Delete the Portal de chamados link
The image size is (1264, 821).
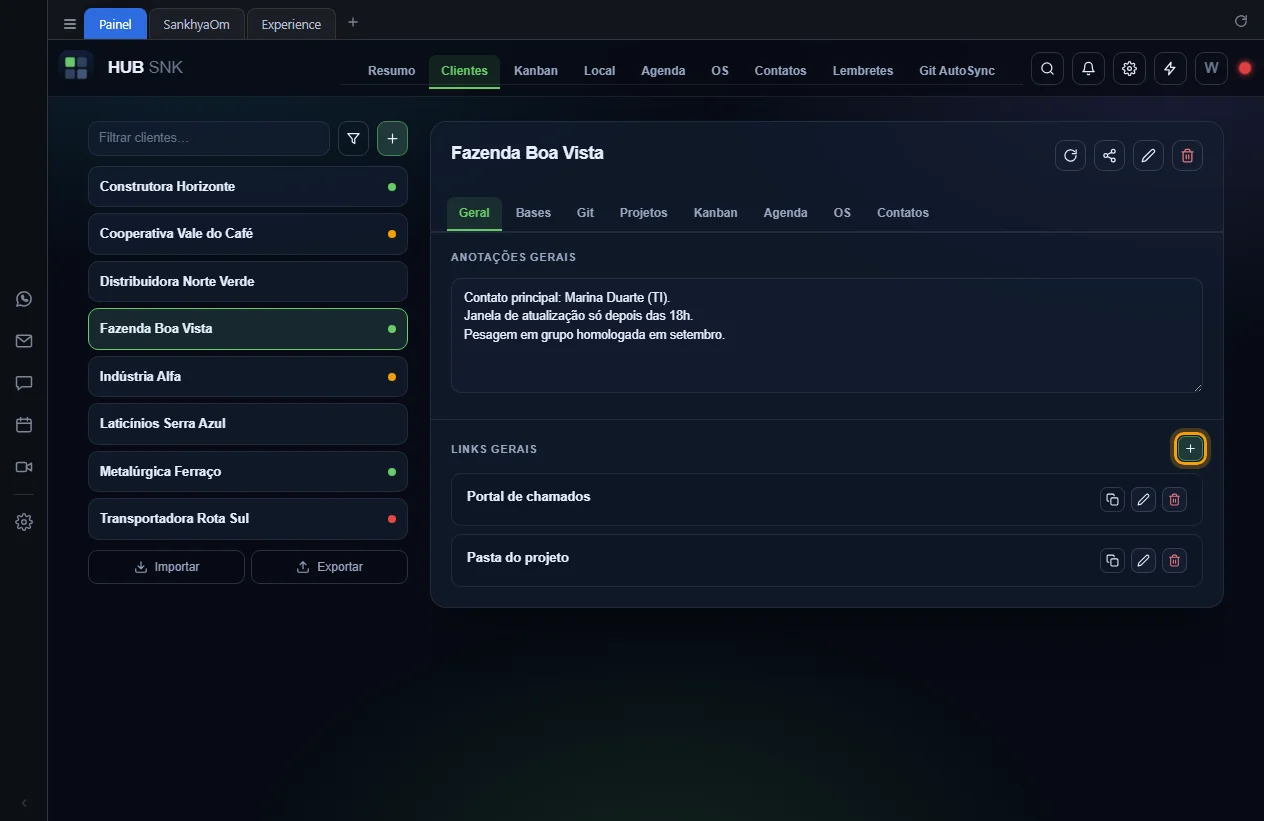coord(1175,500)
